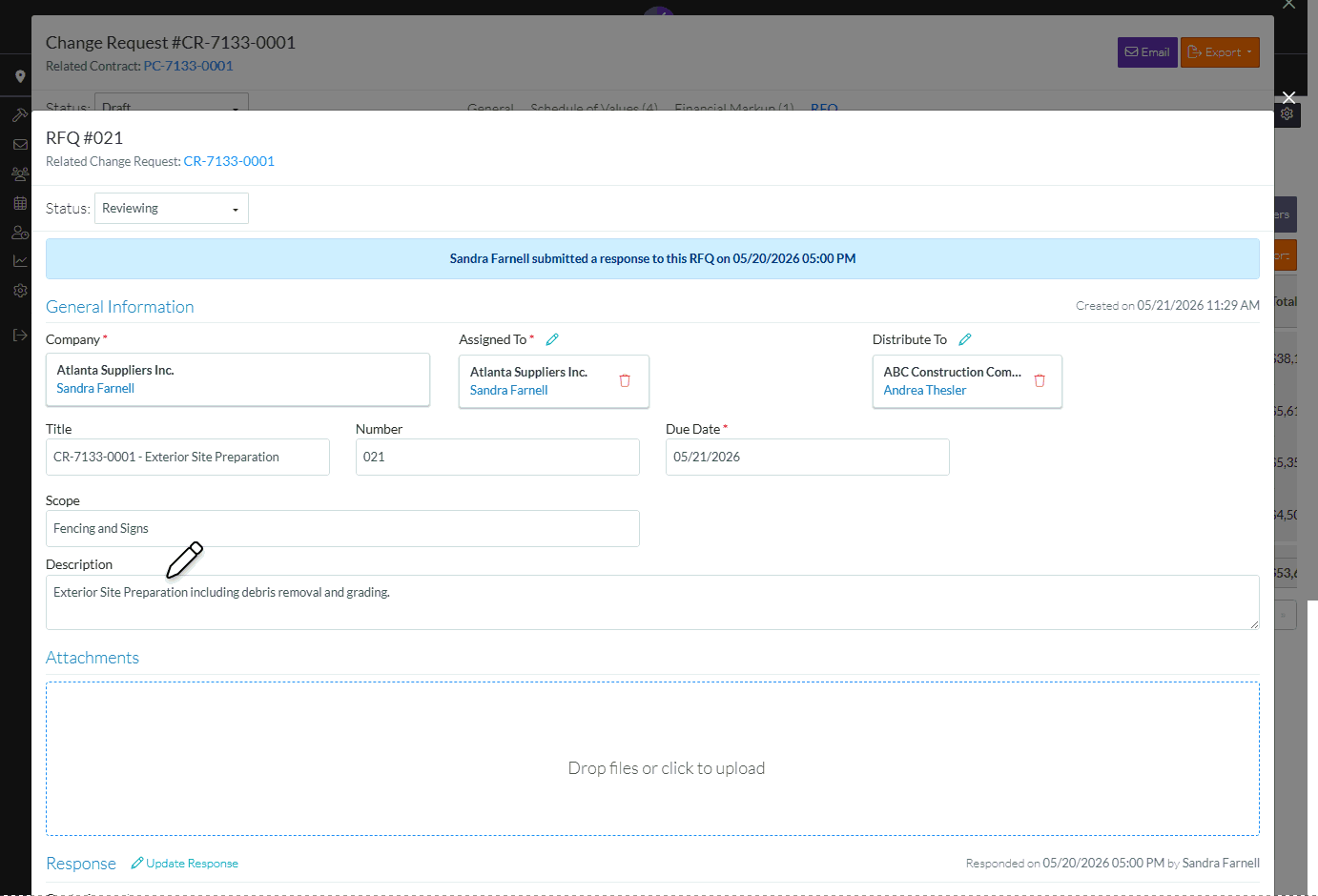Click the Description text area
The image size is (1318, 896).
(652, 602)
